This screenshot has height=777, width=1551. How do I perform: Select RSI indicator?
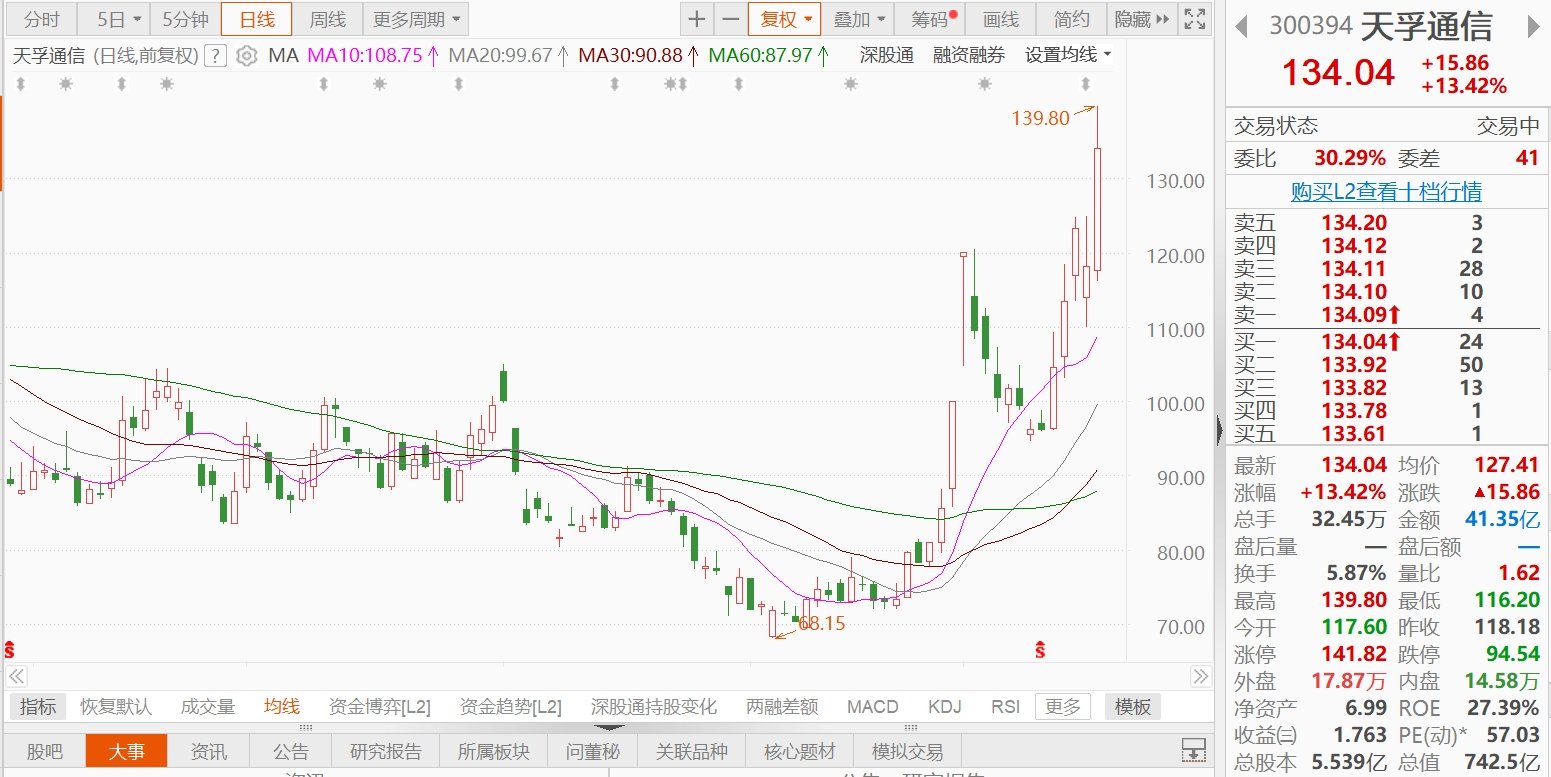pos(1005,707)
